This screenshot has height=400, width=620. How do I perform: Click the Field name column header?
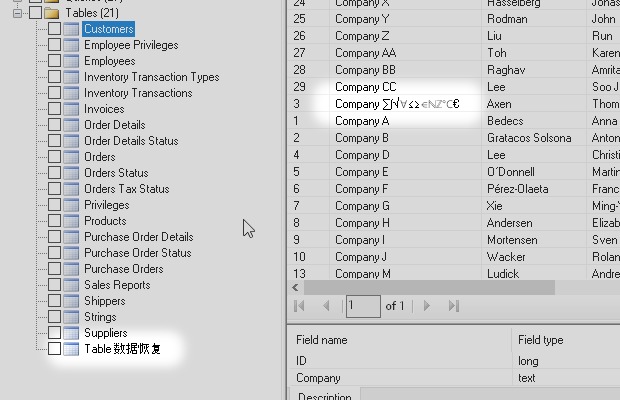(x=322, y=340)
